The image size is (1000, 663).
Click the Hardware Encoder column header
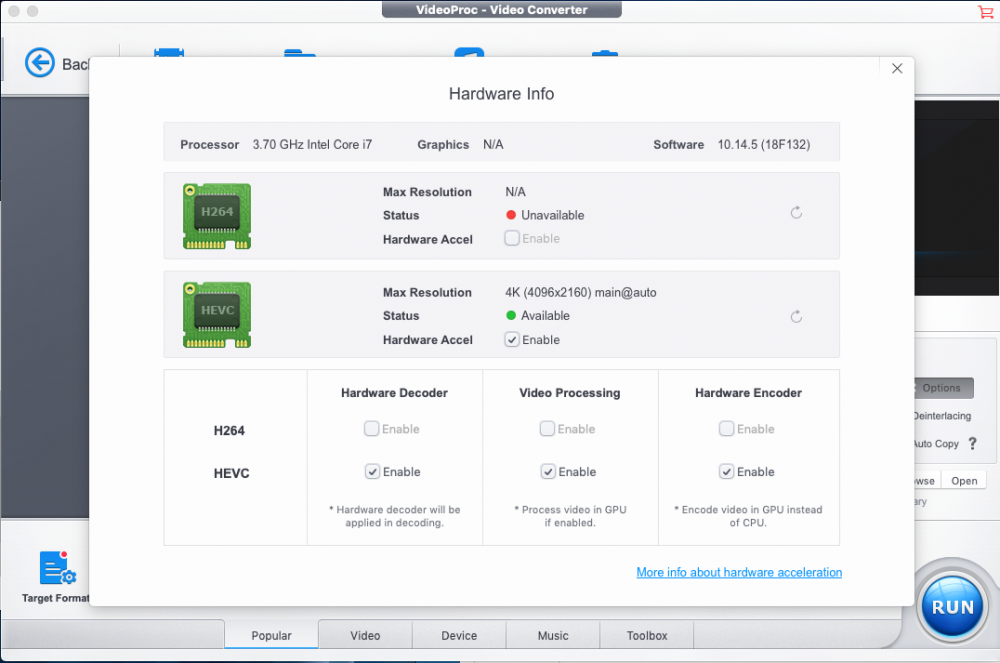coord(748,393)
